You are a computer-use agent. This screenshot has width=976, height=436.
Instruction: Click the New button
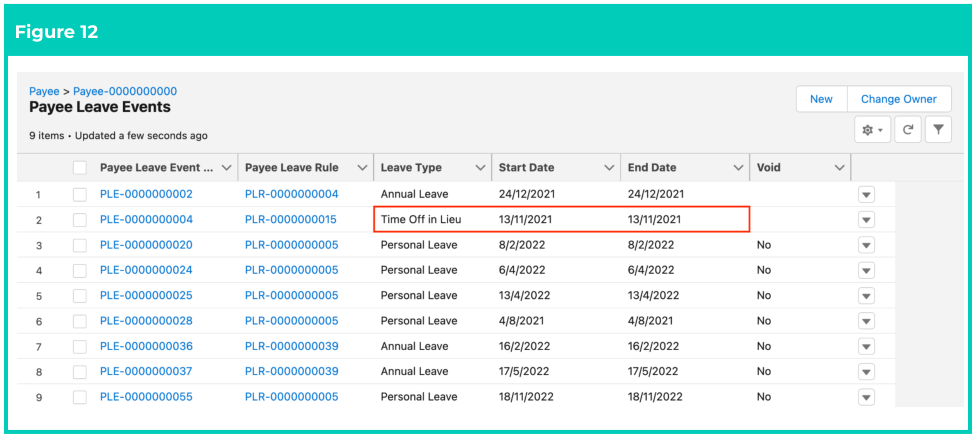821,99
